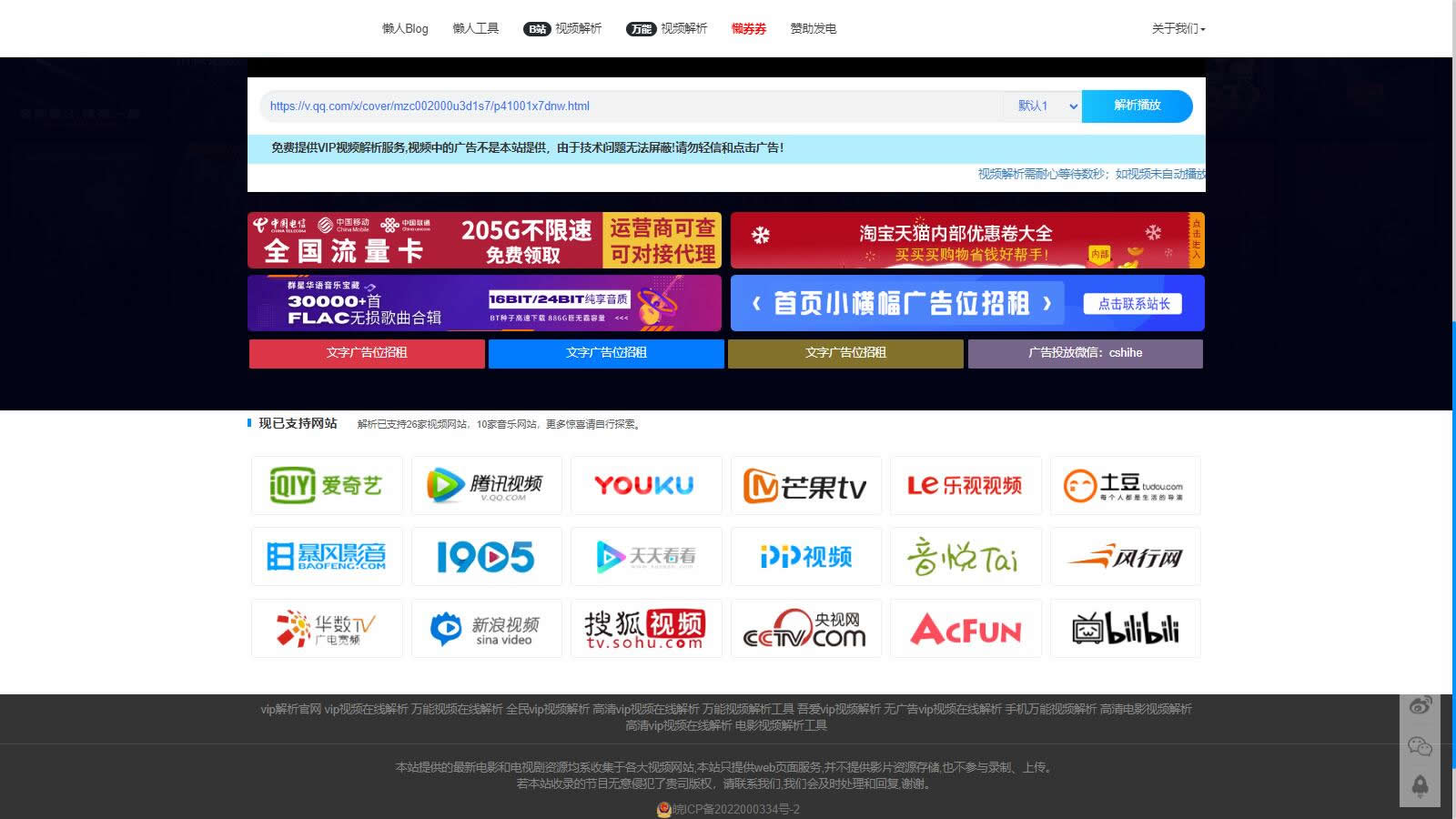The height and width of the screenshot is (819, 1456).
Task: Open the 默认1 parsing line dropdown
Action: [x=1043, y=106]
